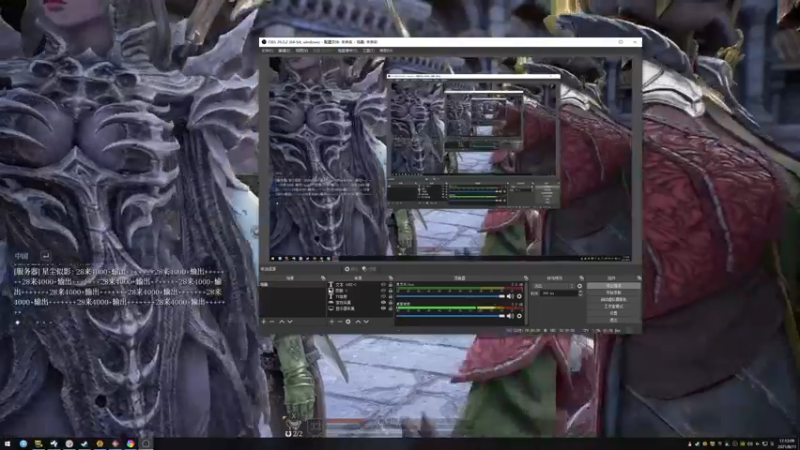Move source up arrow in Sources panel
This screenshot has width=800, height=450.
coord(358,322)
